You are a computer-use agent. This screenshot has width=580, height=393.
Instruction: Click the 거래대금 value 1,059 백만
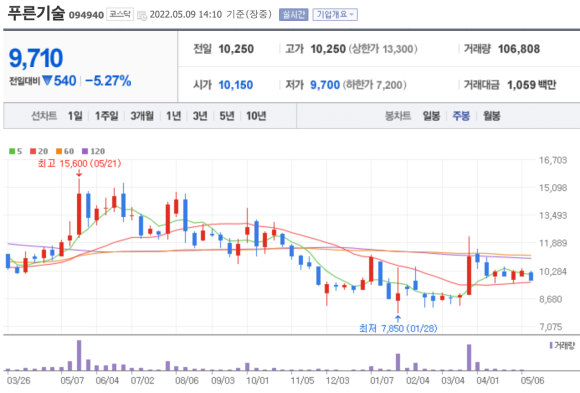coord(532,85)
